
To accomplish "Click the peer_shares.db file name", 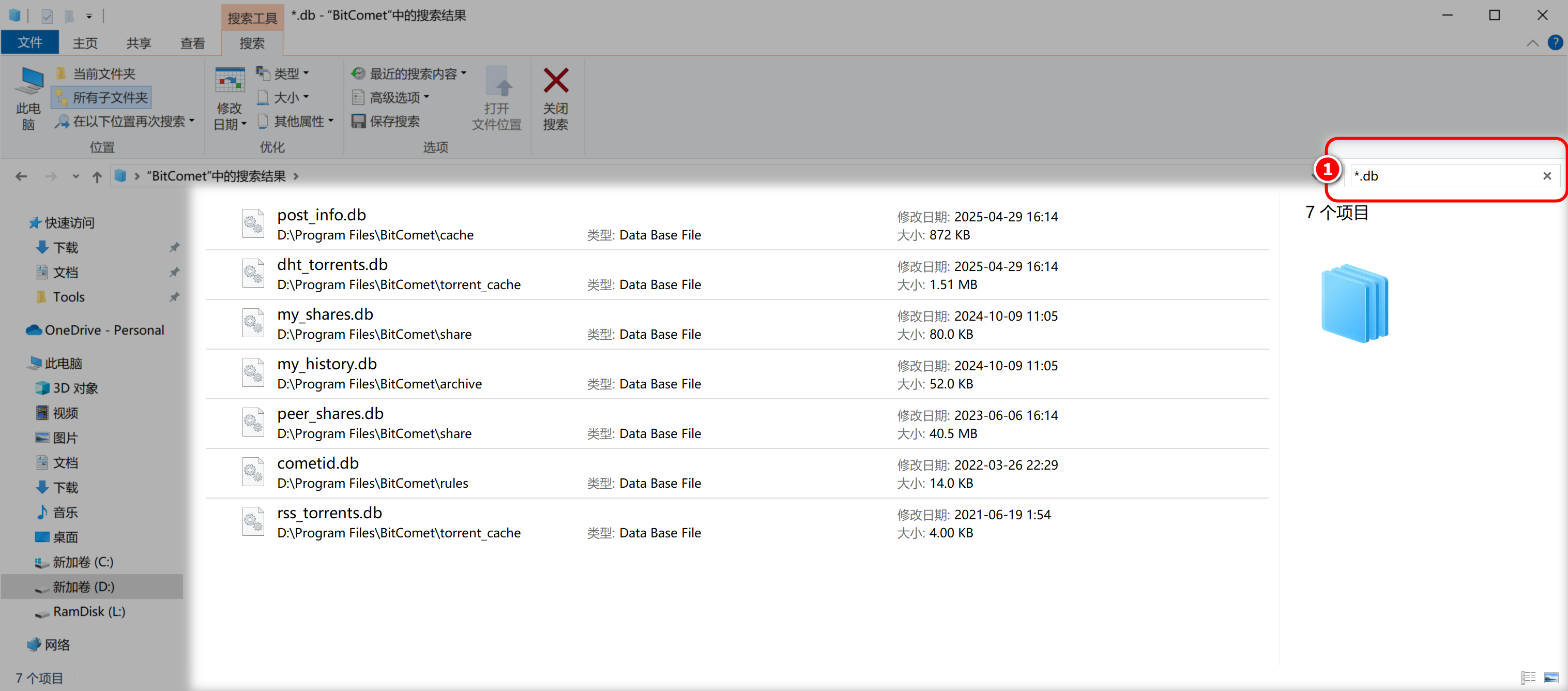I will tap(330, 414).
